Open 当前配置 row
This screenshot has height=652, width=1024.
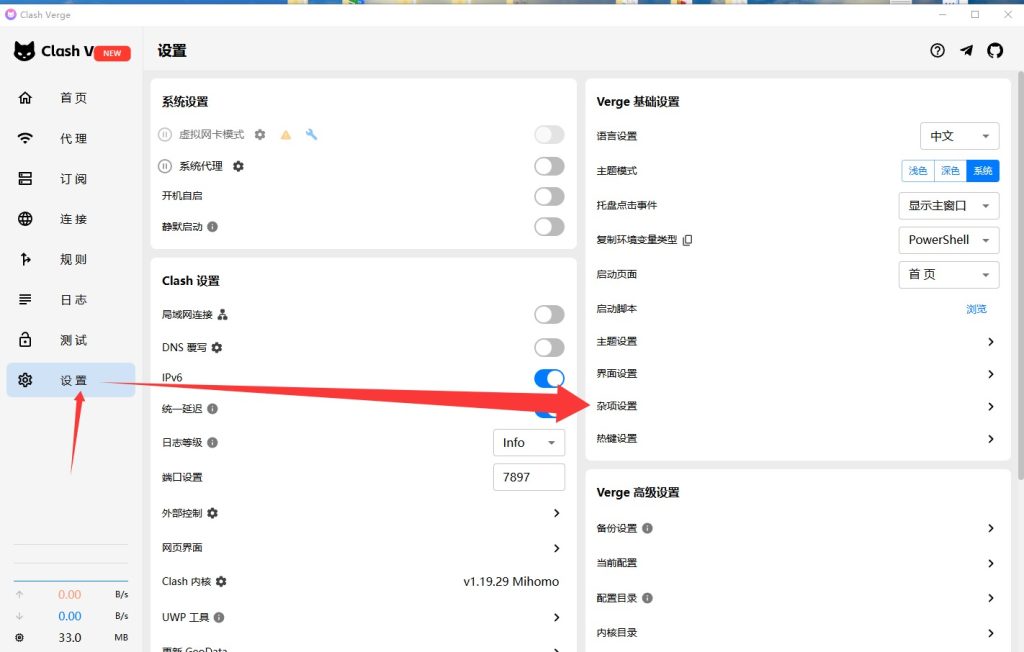(x=797, y=563)
